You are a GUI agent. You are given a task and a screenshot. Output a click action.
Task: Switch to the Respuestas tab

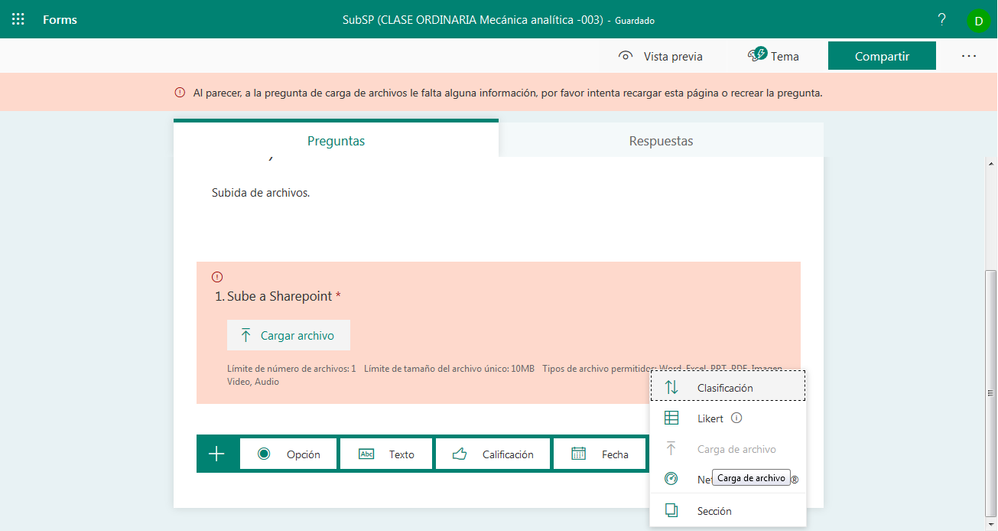tap(661, 141)
